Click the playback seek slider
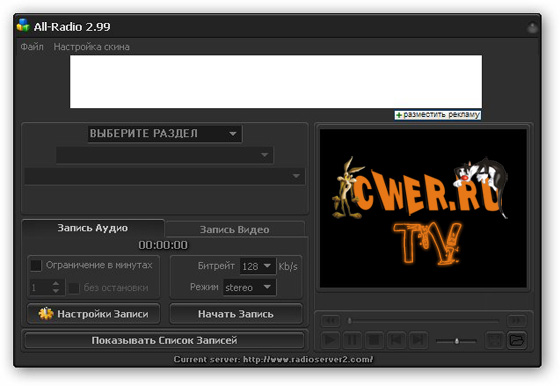560x386 pixels. pos(424,321)
